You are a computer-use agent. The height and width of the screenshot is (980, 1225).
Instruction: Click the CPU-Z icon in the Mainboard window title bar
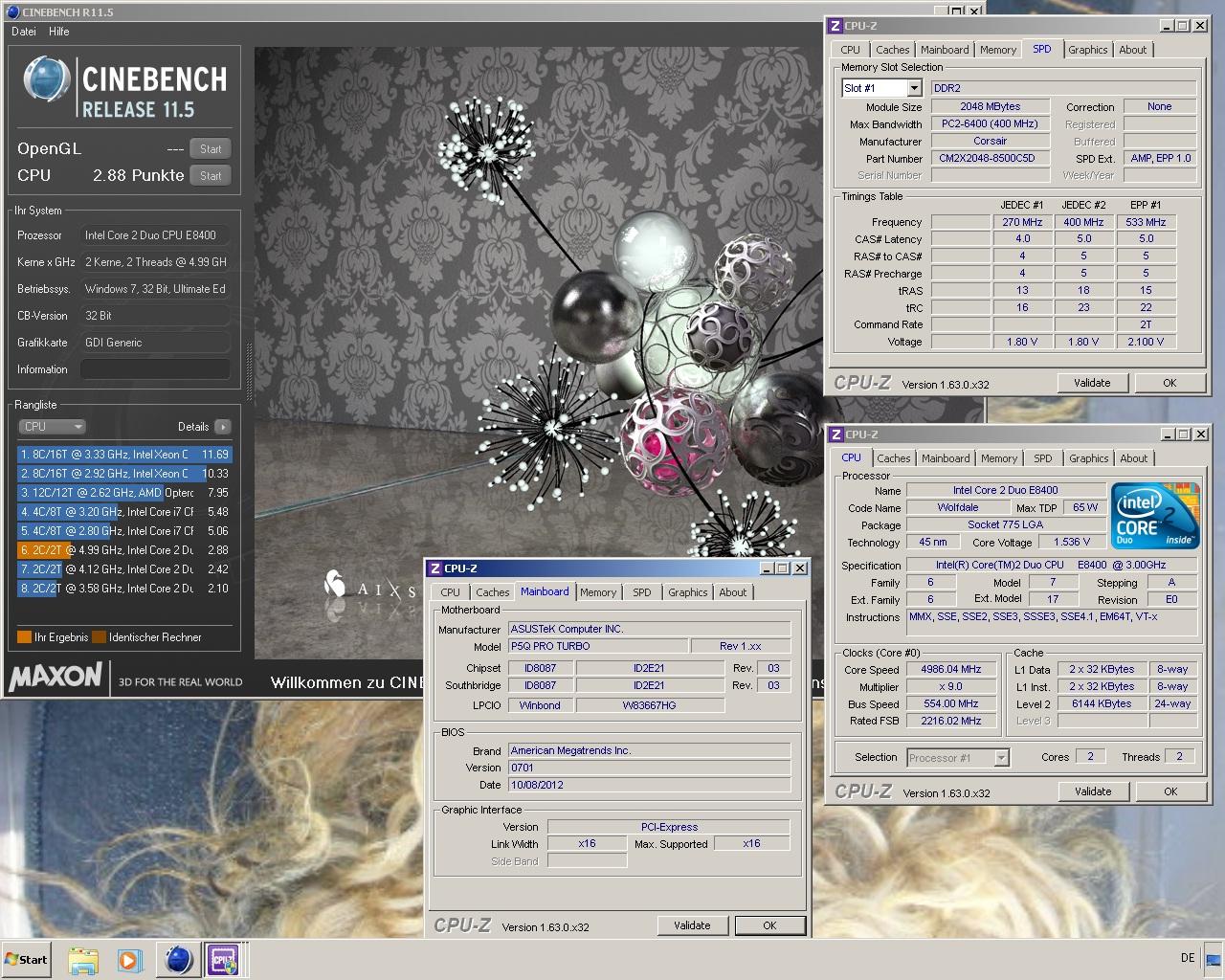[x=435, y=568]
